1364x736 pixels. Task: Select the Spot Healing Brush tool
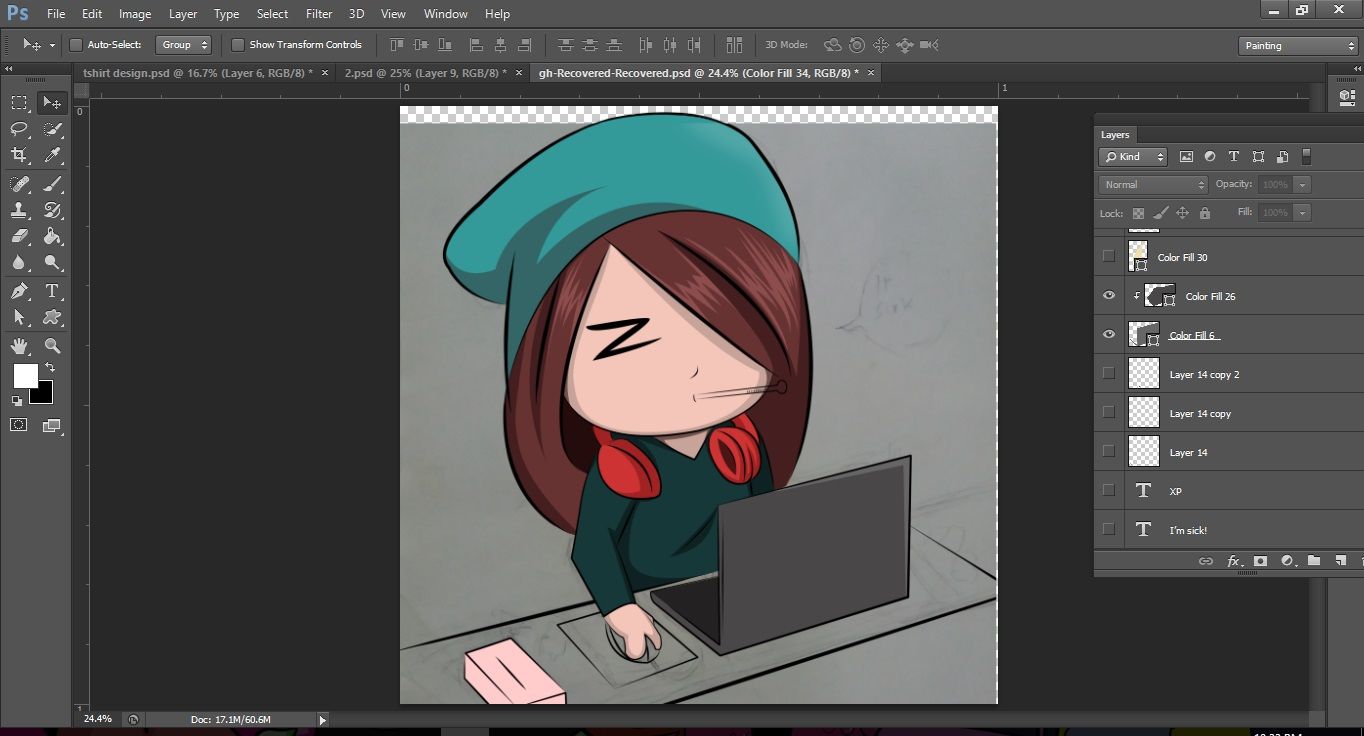[x=19, y=184]
